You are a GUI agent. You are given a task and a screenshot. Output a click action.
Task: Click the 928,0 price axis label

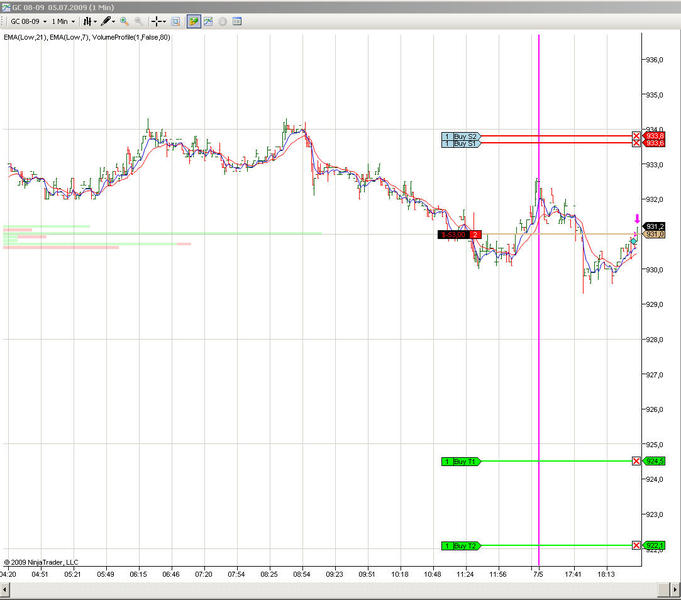[x=655, y=340]
